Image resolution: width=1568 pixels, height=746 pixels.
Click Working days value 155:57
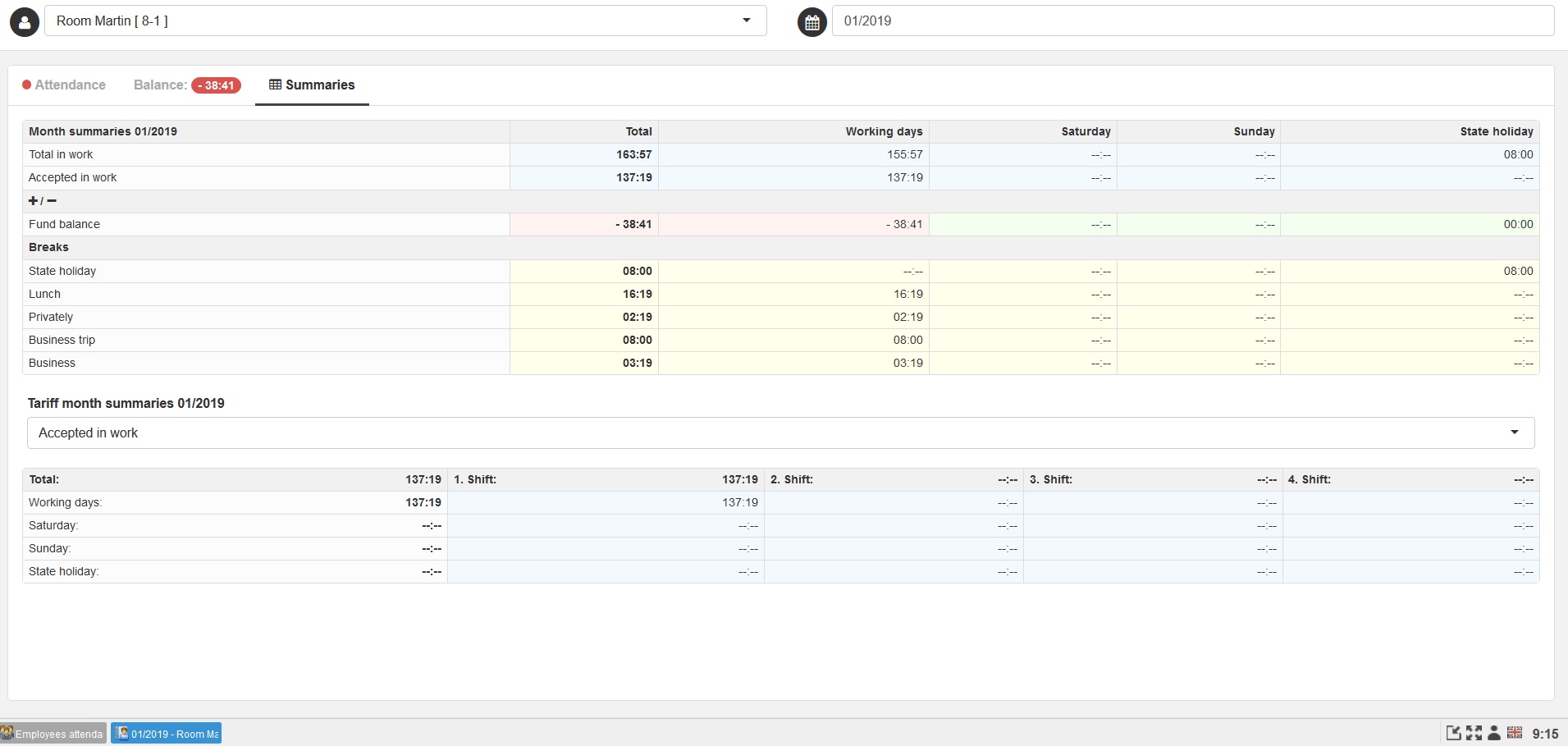click(905, 154)
